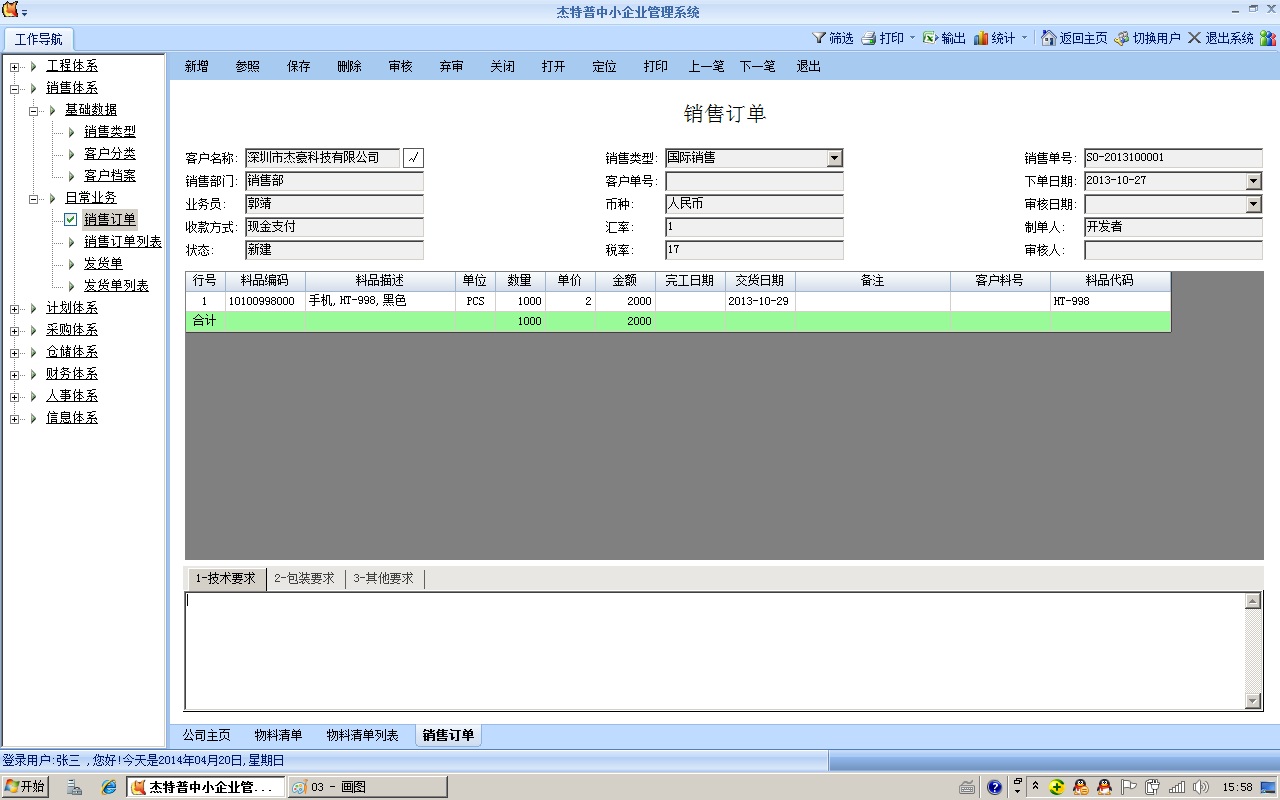The image size is (1280, 800).
Task: Click the 新增 toolbar button
Action: click(x=197, y=66)
